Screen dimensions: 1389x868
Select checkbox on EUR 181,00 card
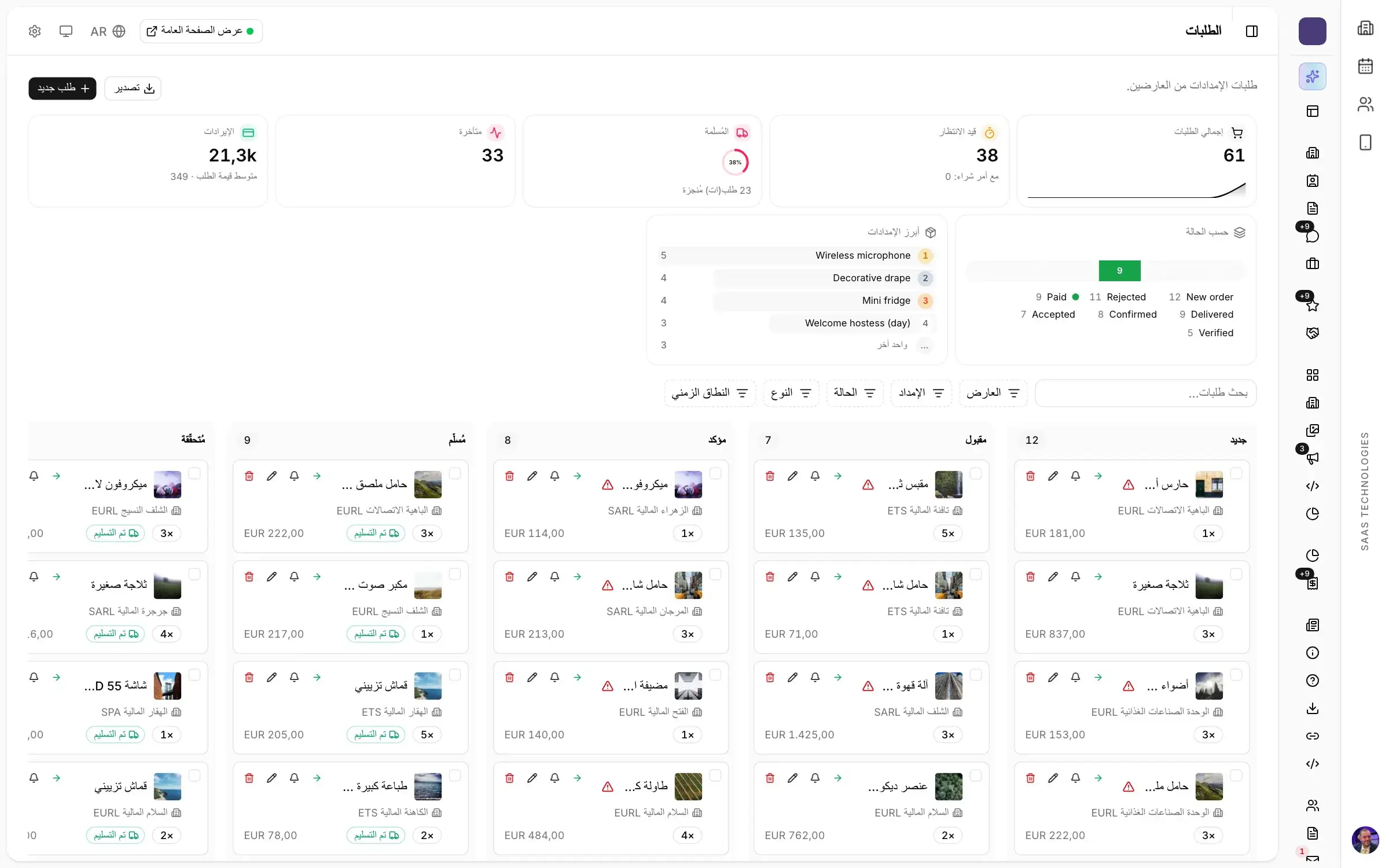[1236, 473]
